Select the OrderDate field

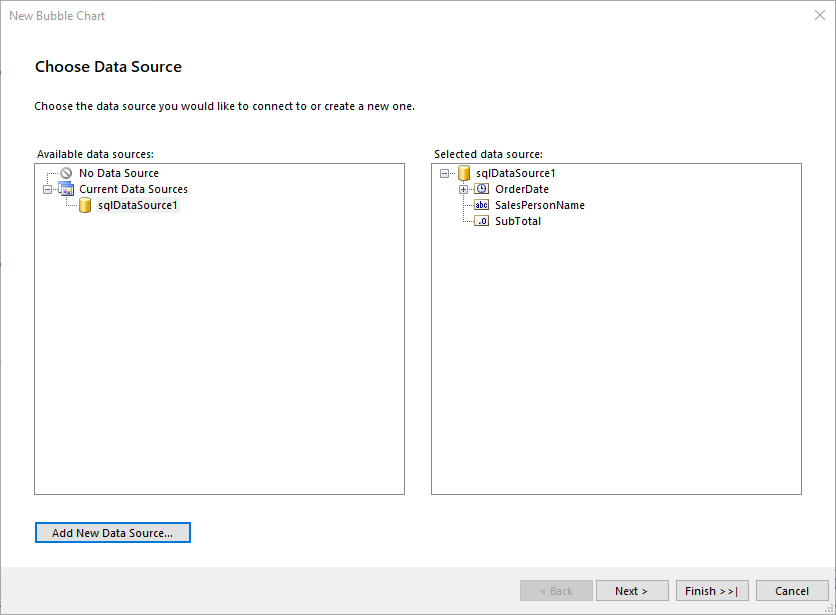(523, 189)
